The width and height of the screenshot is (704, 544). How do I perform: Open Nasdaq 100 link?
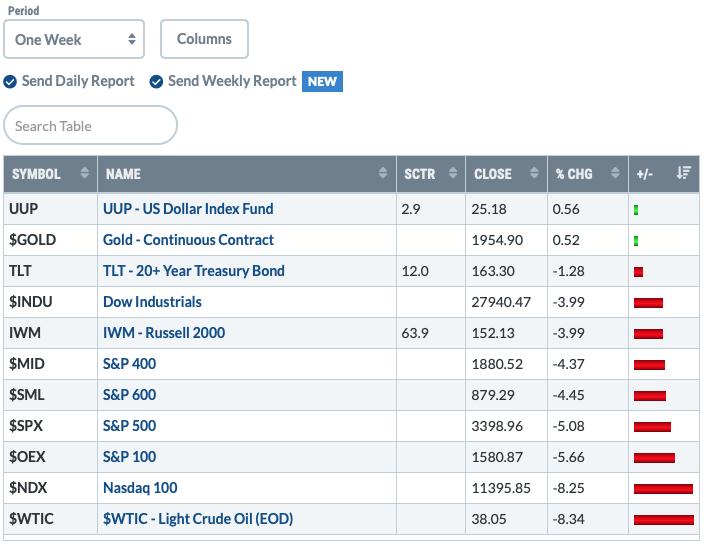[x=140, y=487]
